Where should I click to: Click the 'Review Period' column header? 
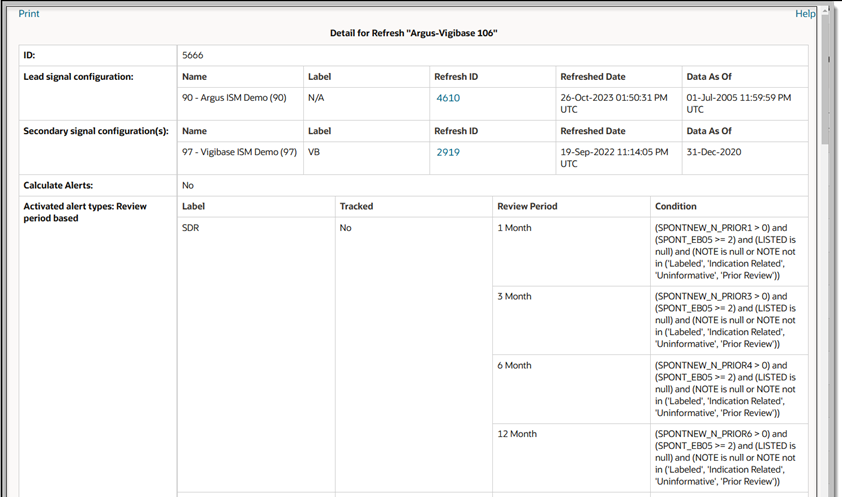click(x=527, y=206)
